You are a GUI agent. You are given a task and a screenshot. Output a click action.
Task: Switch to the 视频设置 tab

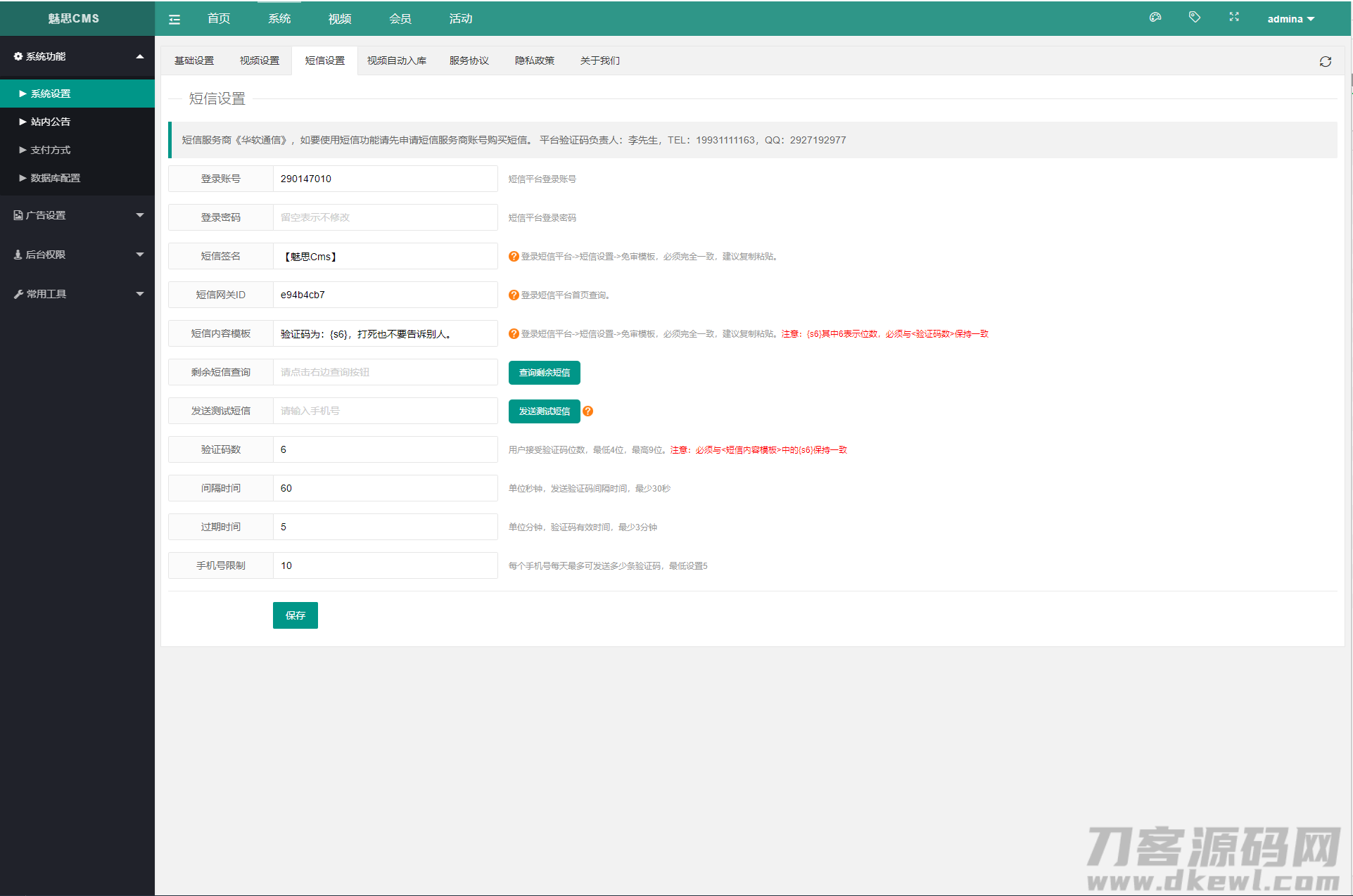click(x=260, y=60)
